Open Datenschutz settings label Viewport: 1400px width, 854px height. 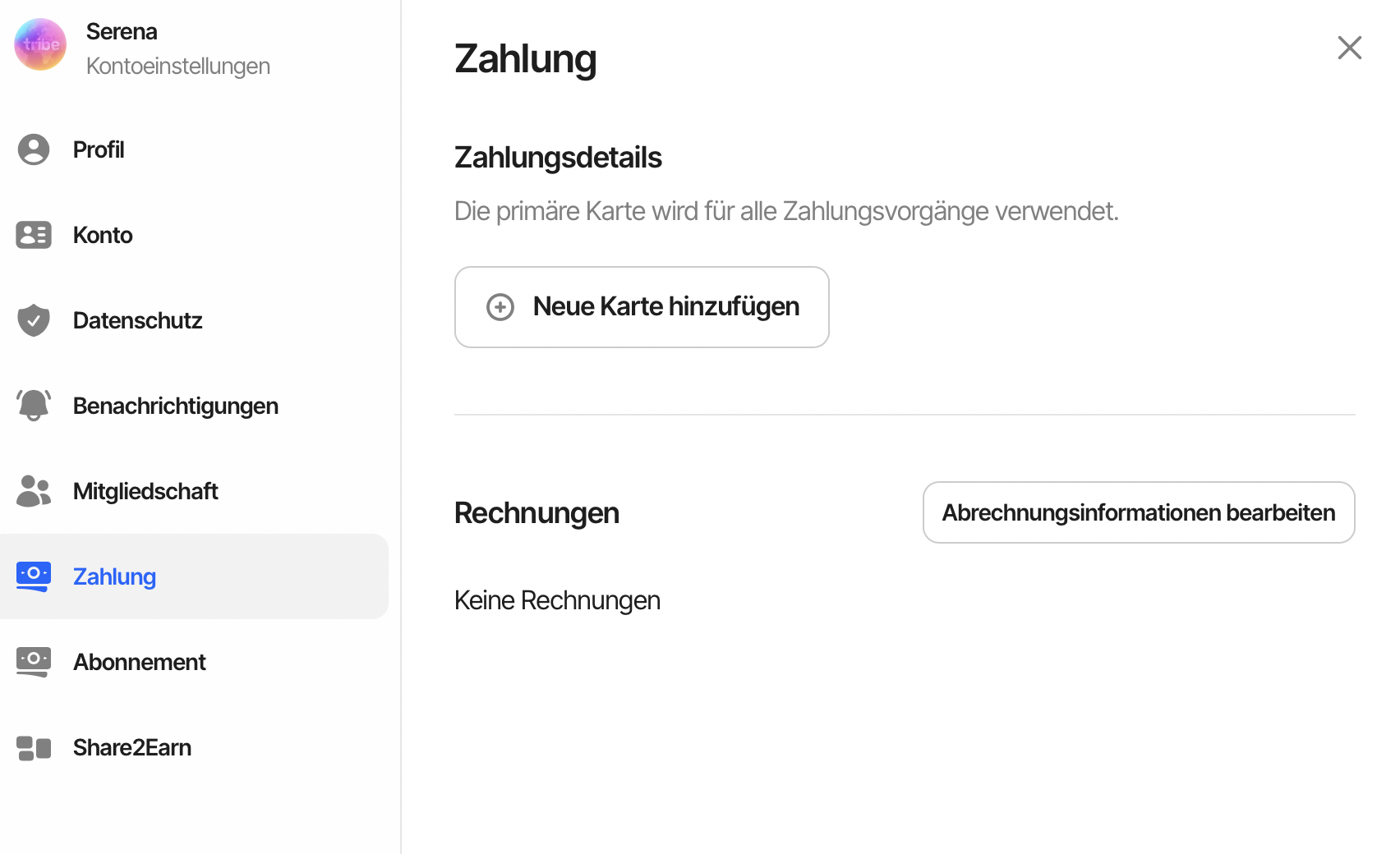click(x=137, y=320)
